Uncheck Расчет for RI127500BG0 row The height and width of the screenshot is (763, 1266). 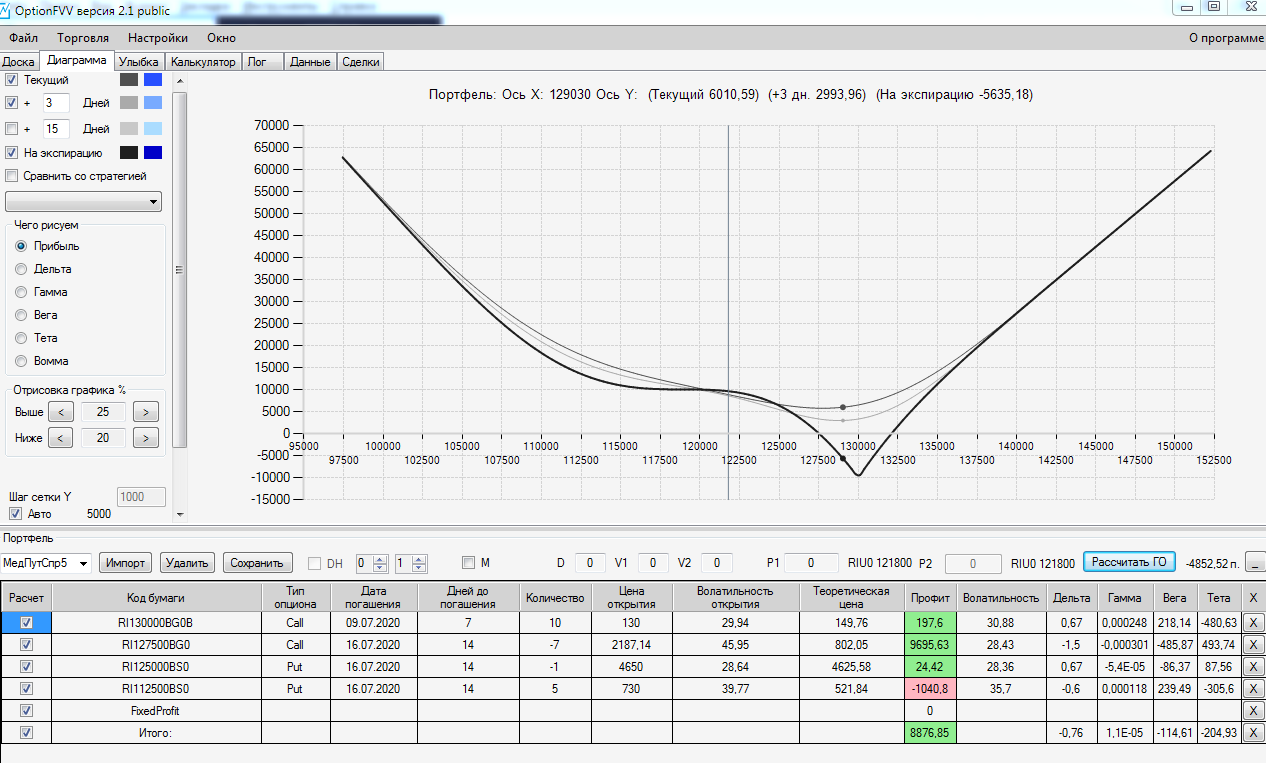click(x=27, y=644)
